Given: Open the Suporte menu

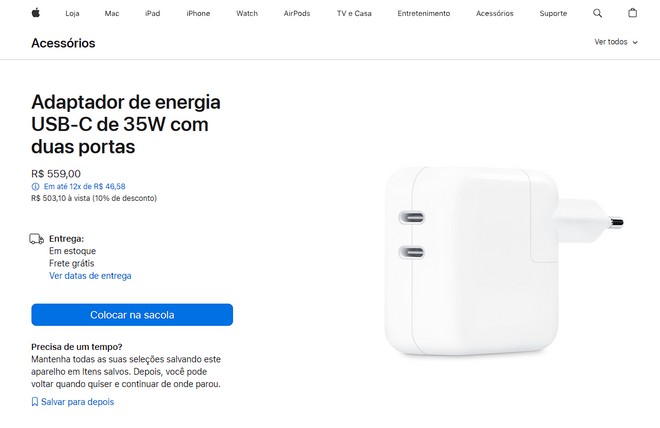Looking at the screenshot, I should pyautogui.click(x=553, y=13).
